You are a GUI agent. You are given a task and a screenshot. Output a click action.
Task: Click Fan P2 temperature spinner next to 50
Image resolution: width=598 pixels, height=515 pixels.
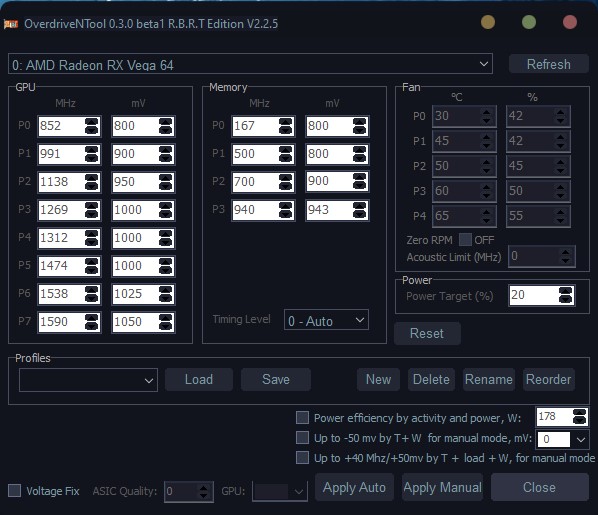click(x=487, y=166)
